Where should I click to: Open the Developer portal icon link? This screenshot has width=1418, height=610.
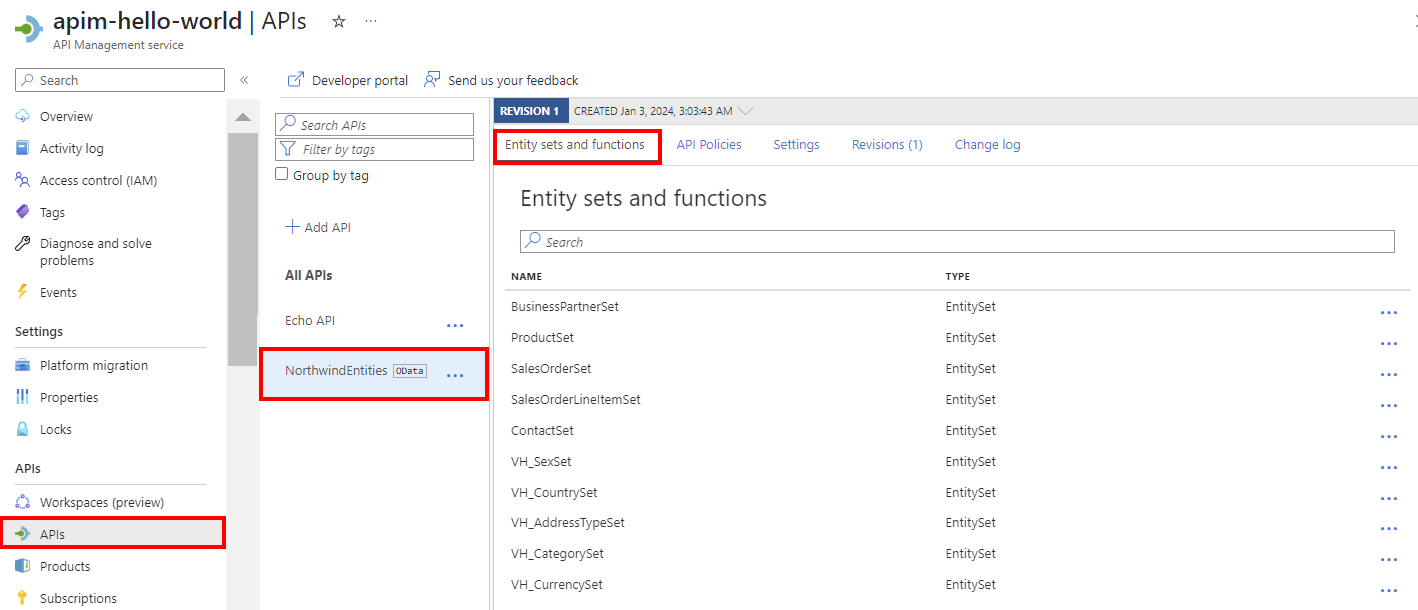pos(296,80)
